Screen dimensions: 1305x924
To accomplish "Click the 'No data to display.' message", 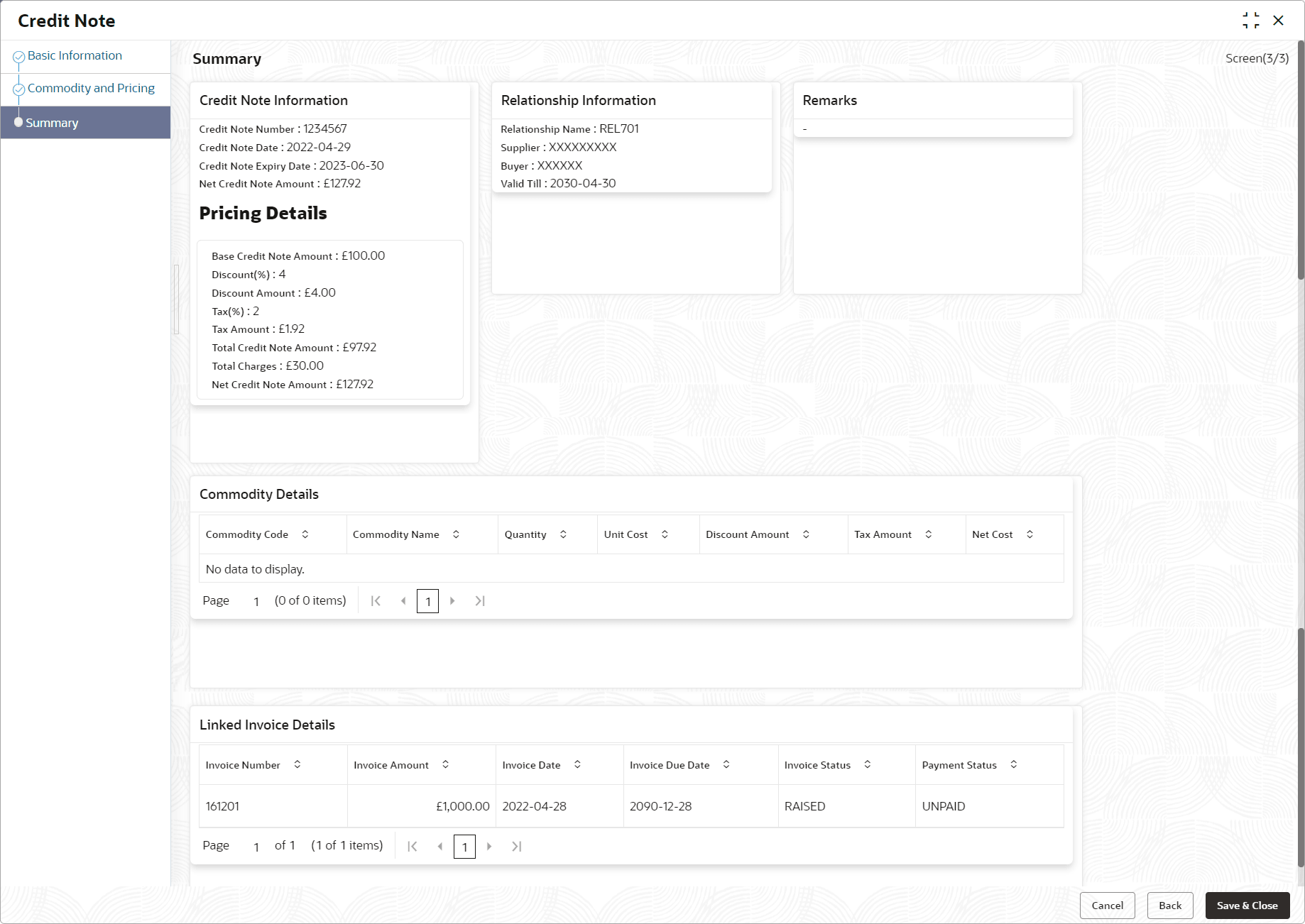I will [x=255, y=569].
